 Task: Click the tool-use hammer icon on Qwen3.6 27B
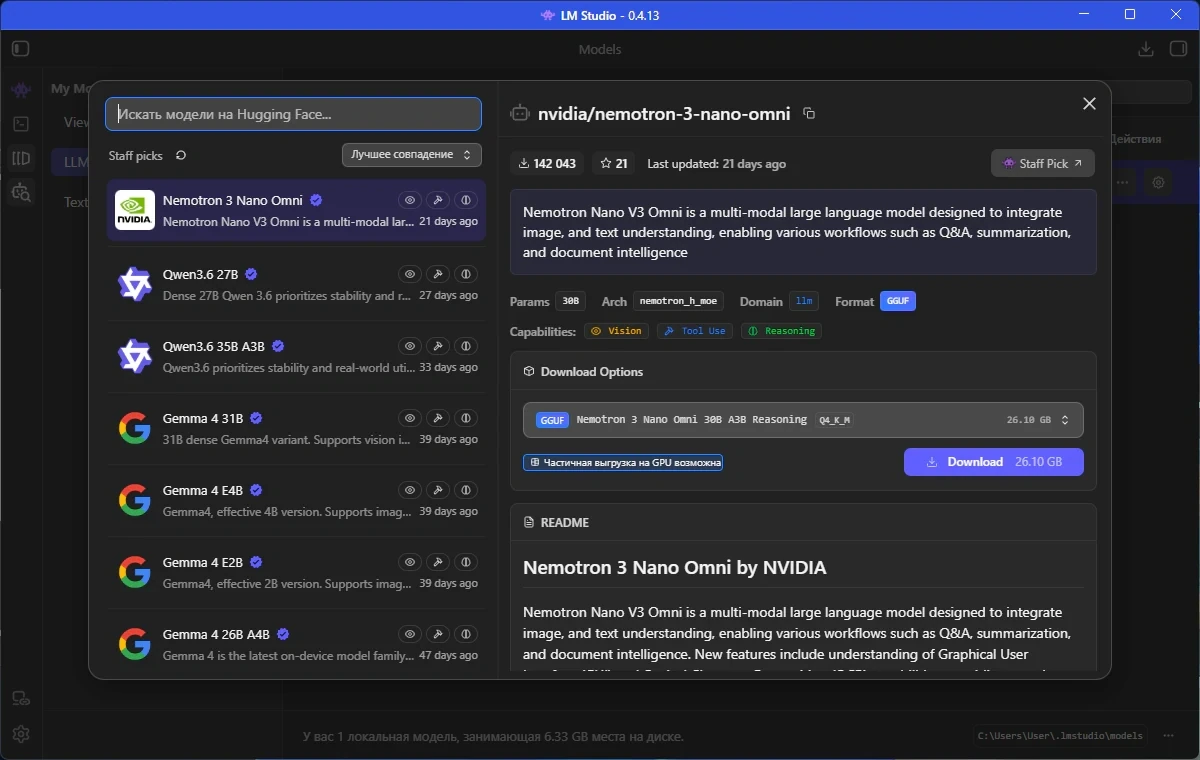(437, 274)
